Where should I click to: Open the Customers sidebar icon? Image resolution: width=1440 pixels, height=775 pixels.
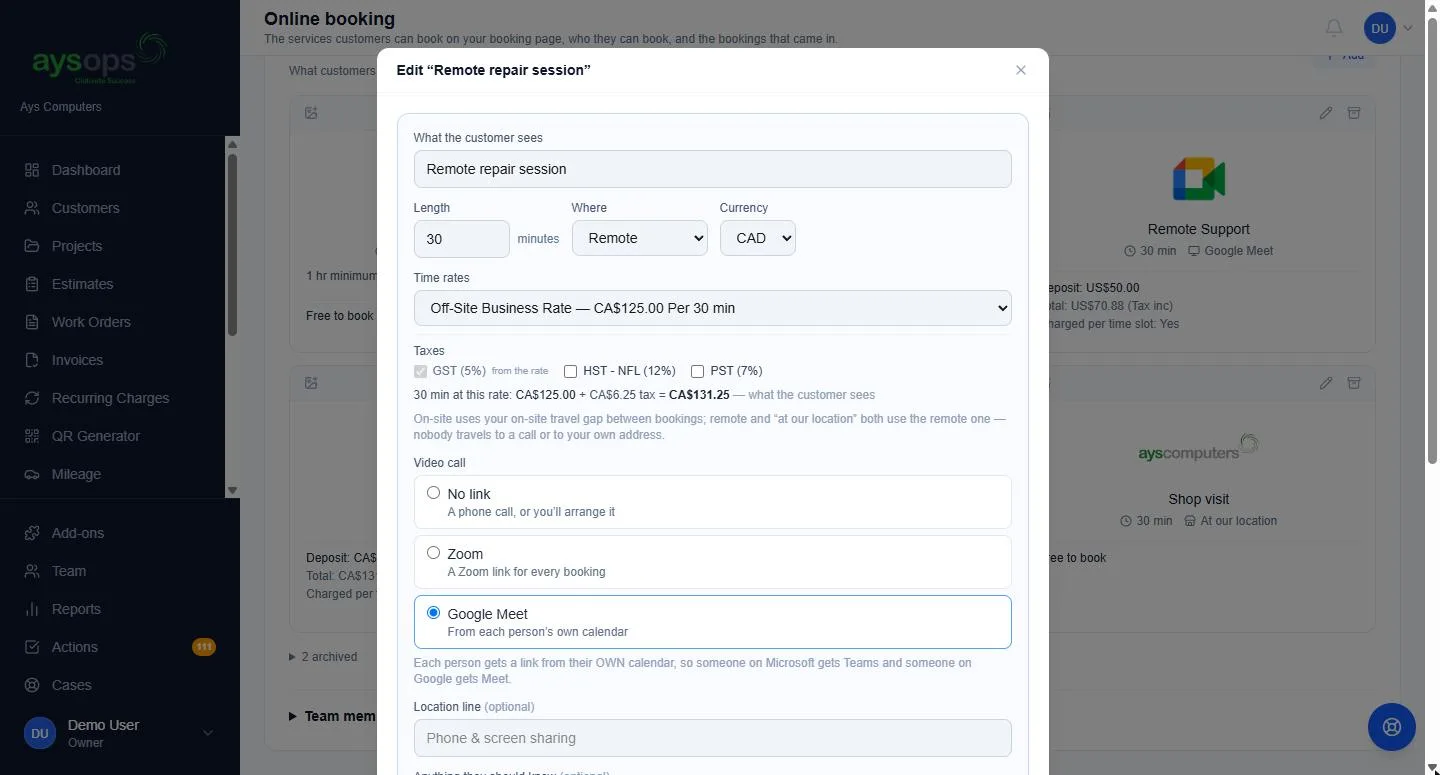point(32,208)
